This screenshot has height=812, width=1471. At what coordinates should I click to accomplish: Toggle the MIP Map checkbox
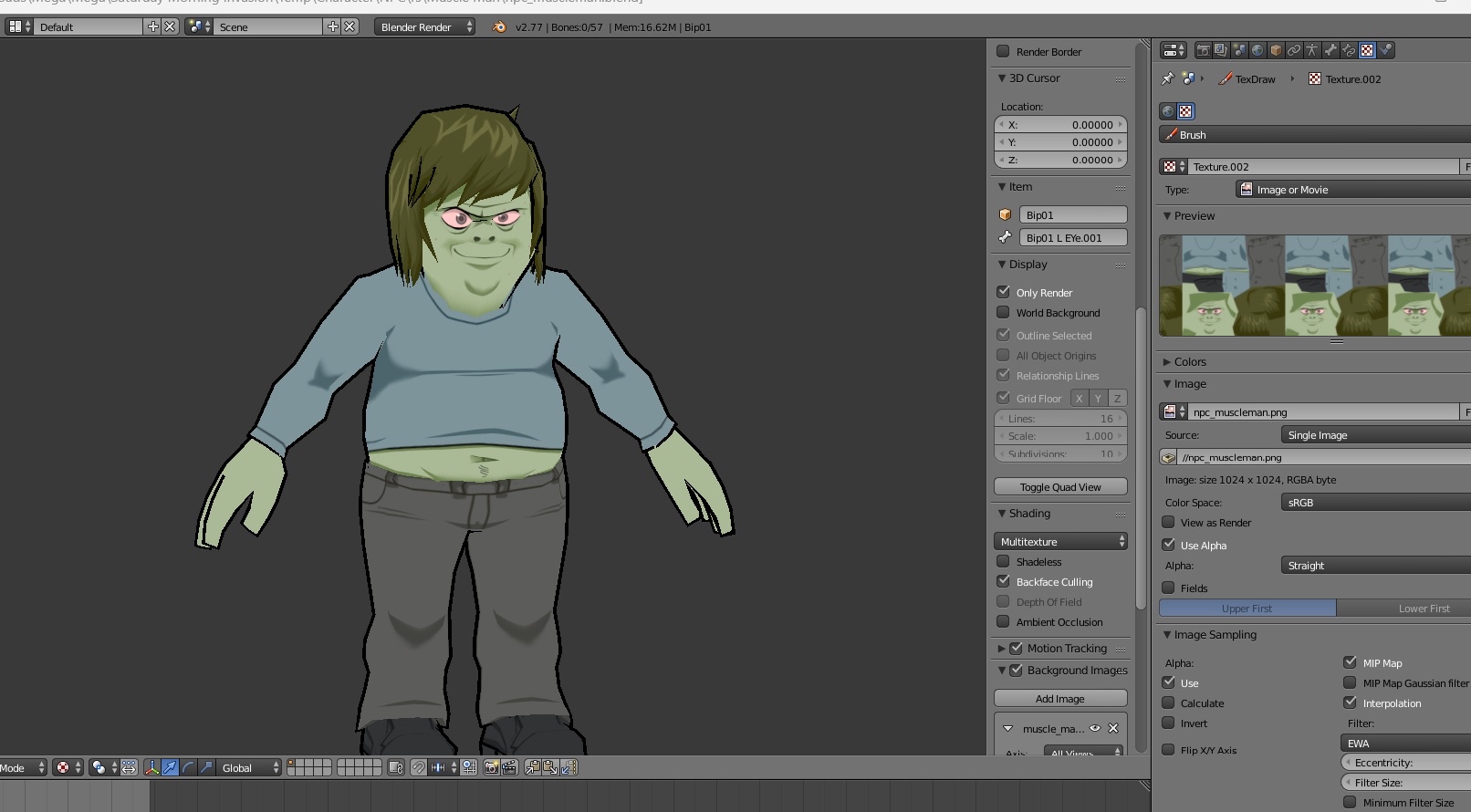[x=1350, y=662]
